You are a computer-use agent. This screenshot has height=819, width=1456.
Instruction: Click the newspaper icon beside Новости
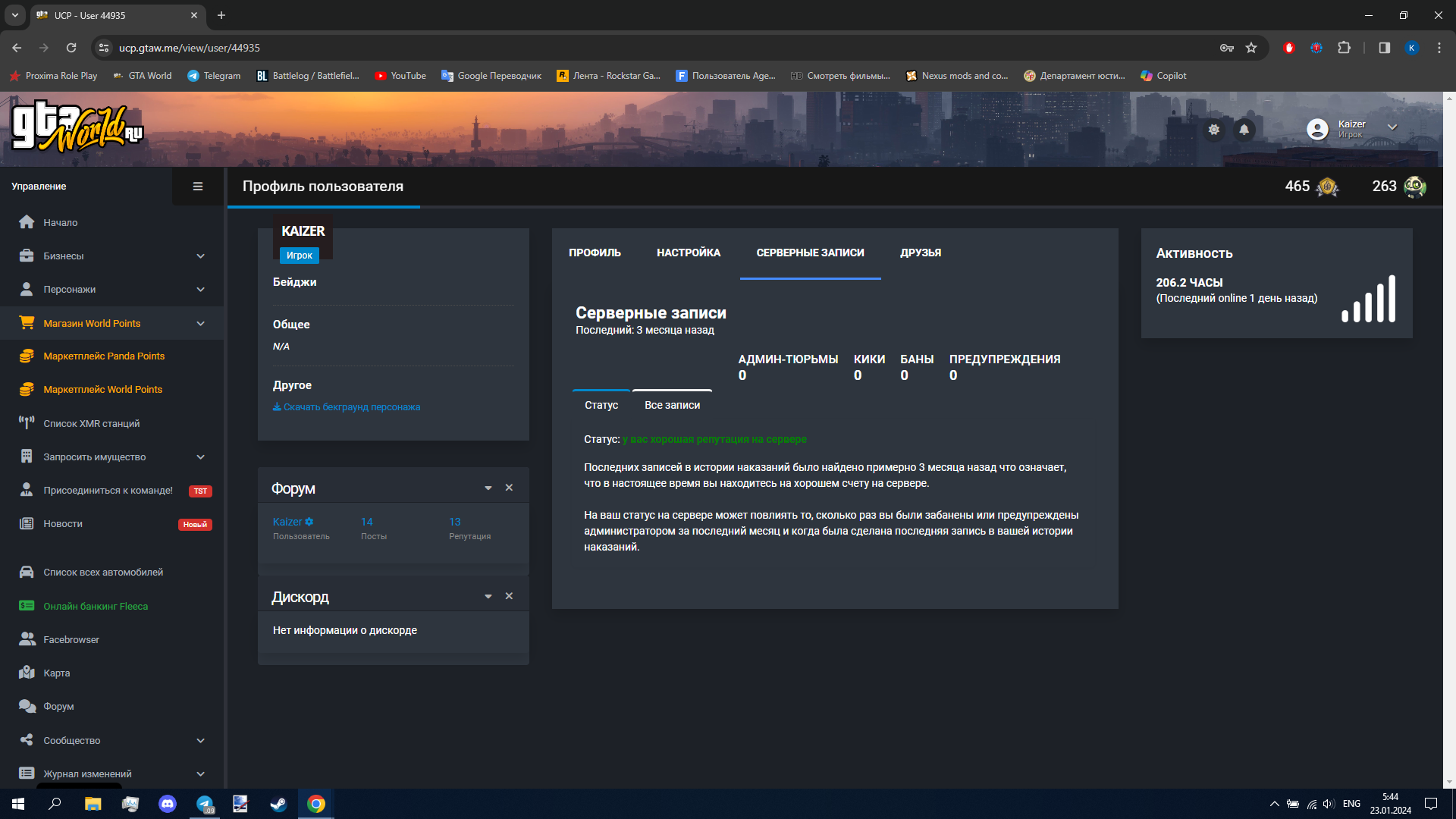(27, 523)
